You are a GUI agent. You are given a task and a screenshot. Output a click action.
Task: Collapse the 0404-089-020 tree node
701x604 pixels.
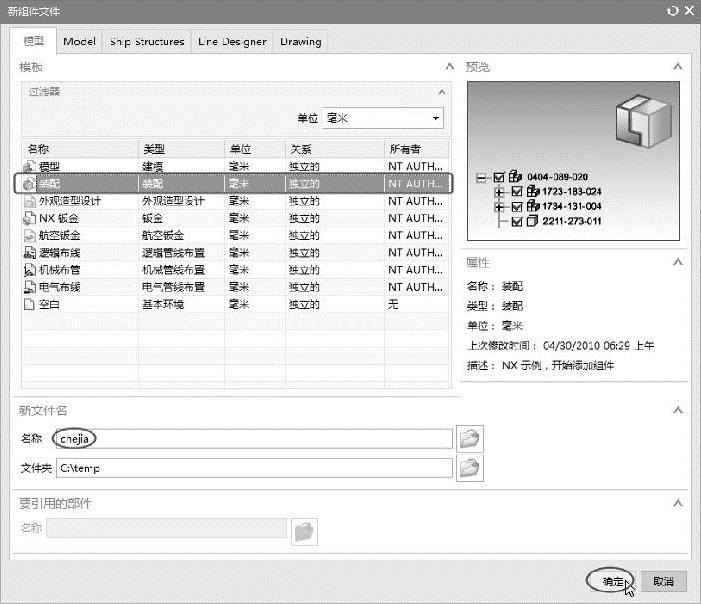481,177
